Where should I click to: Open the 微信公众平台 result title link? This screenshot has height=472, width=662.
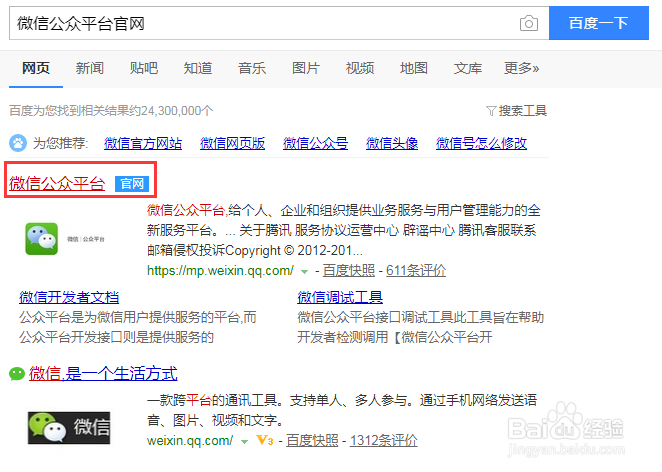[57, 184]
